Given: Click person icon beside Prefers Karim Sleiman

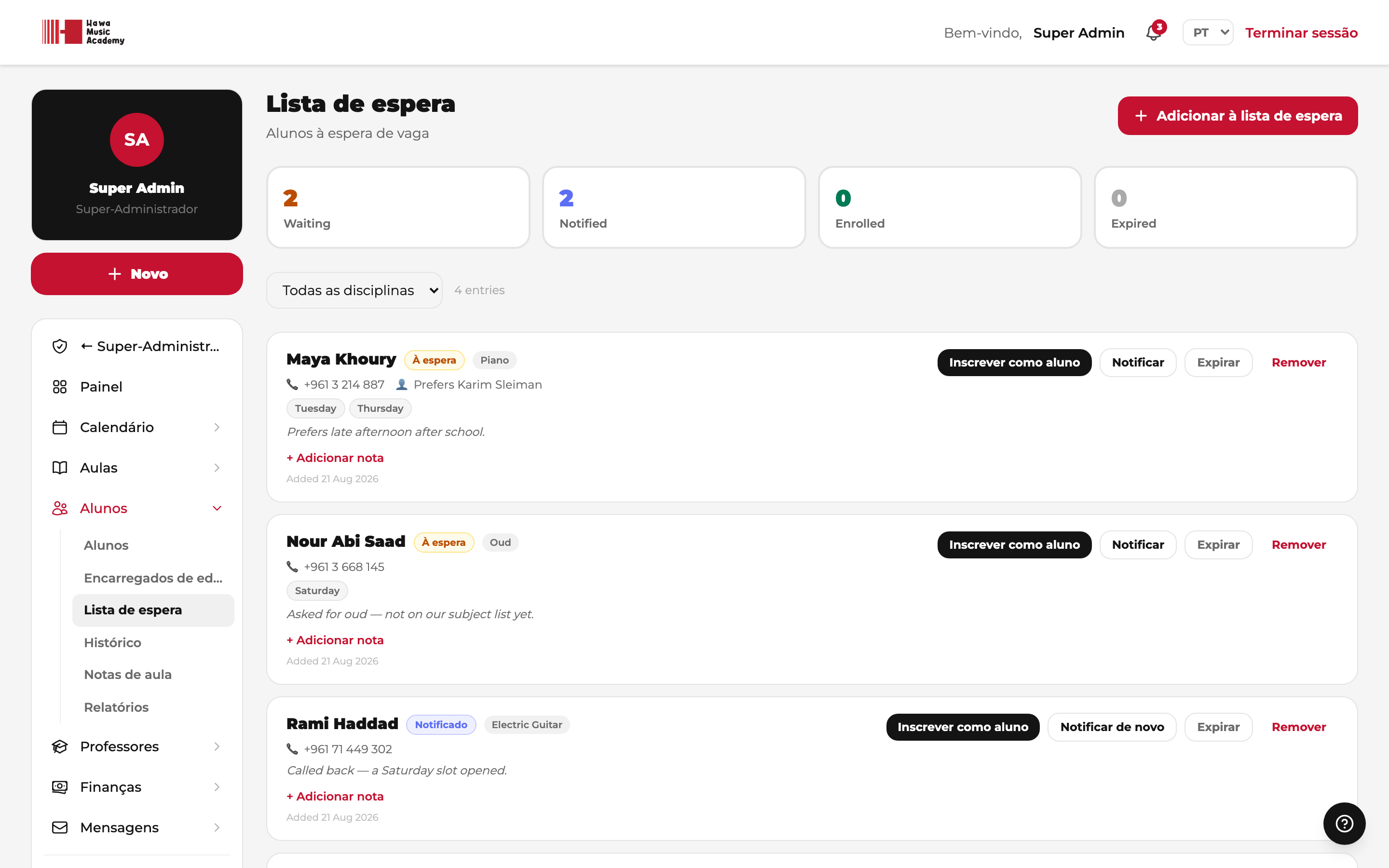Looking at the screenshot, I should pos(402,384).
